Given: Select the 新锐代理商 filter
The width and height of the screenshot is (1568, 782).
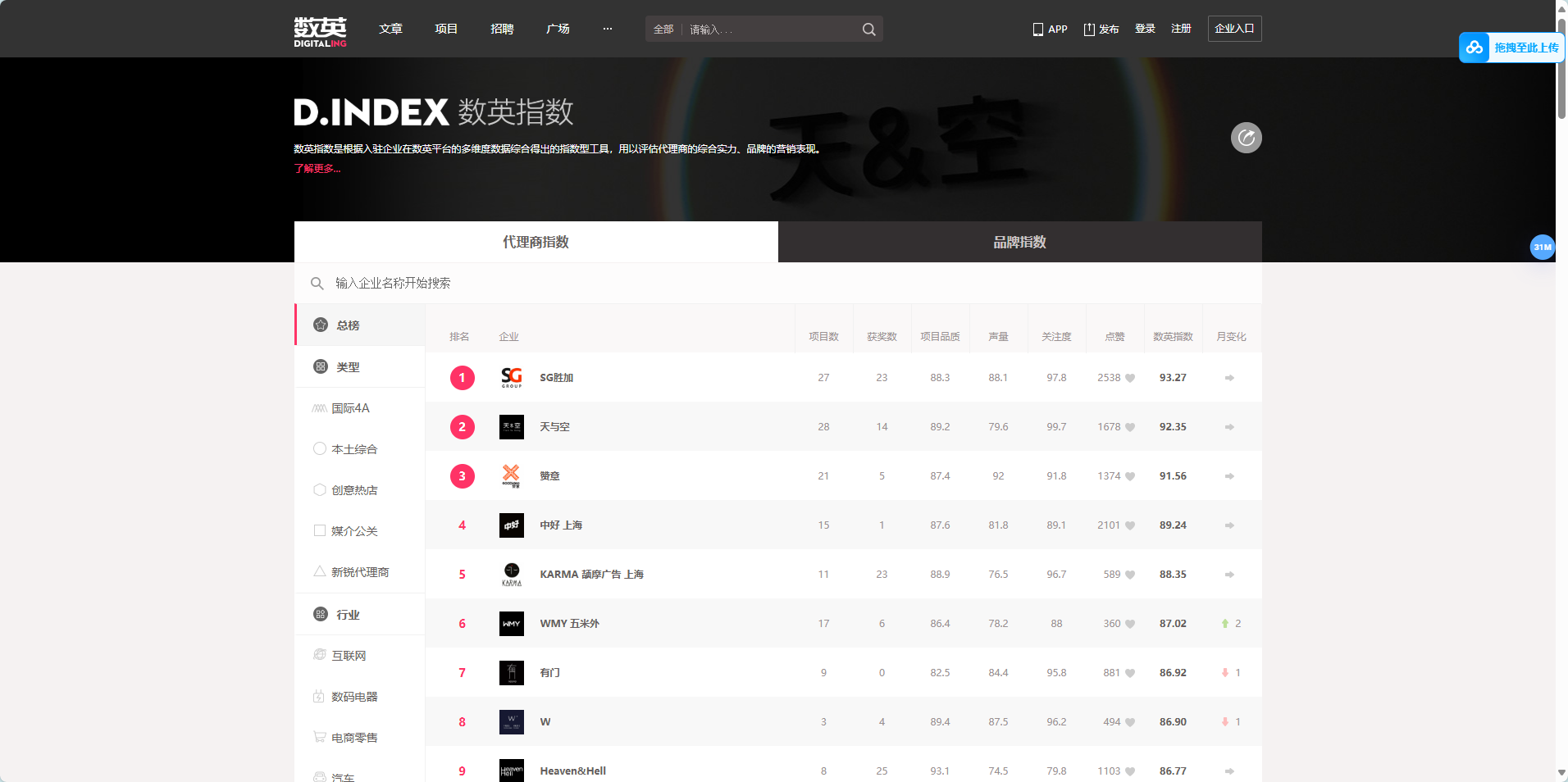Looking at the screenshot, I should coord(351,572).
